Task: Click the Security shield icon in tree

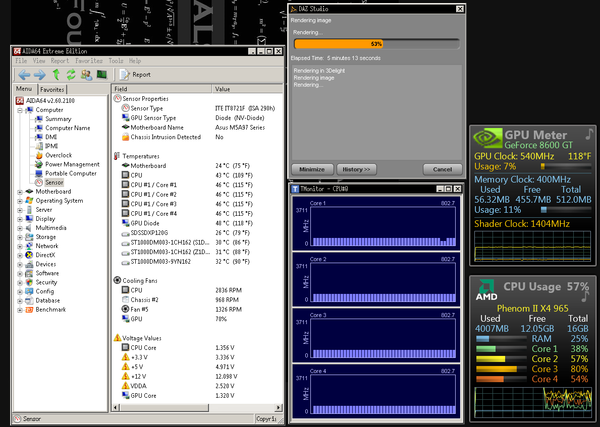Action: (x=29, y=282)
